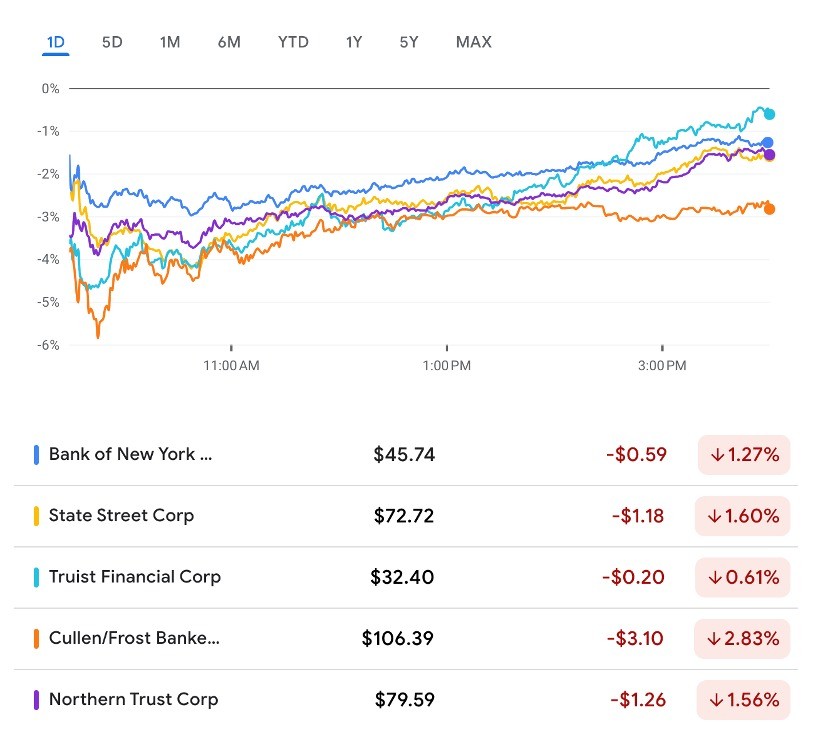Show the MAX time range
836x738 pixels.
pyautogui.click(x=473, y=42)
